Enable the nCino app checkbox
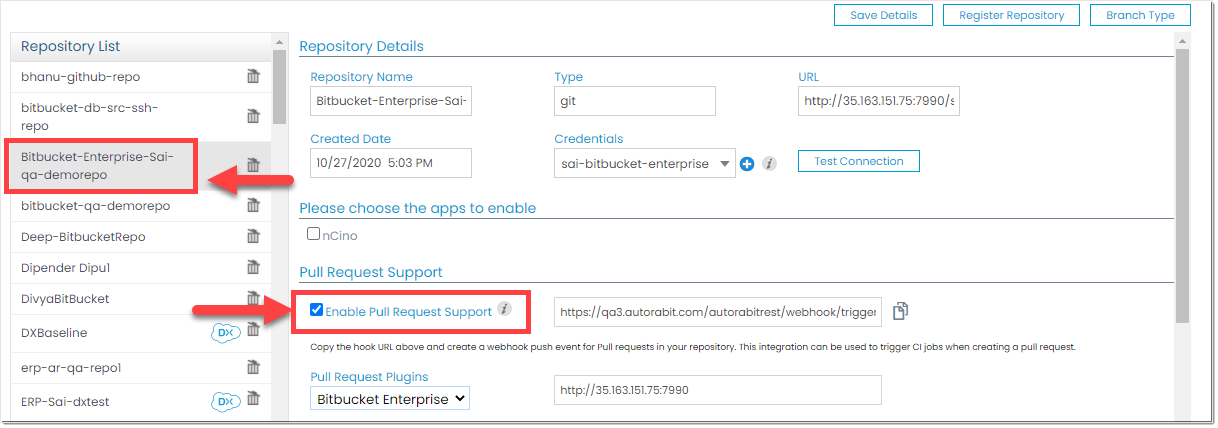Image resolution: width=1218 pixels, height=428 pixels. 314,235
